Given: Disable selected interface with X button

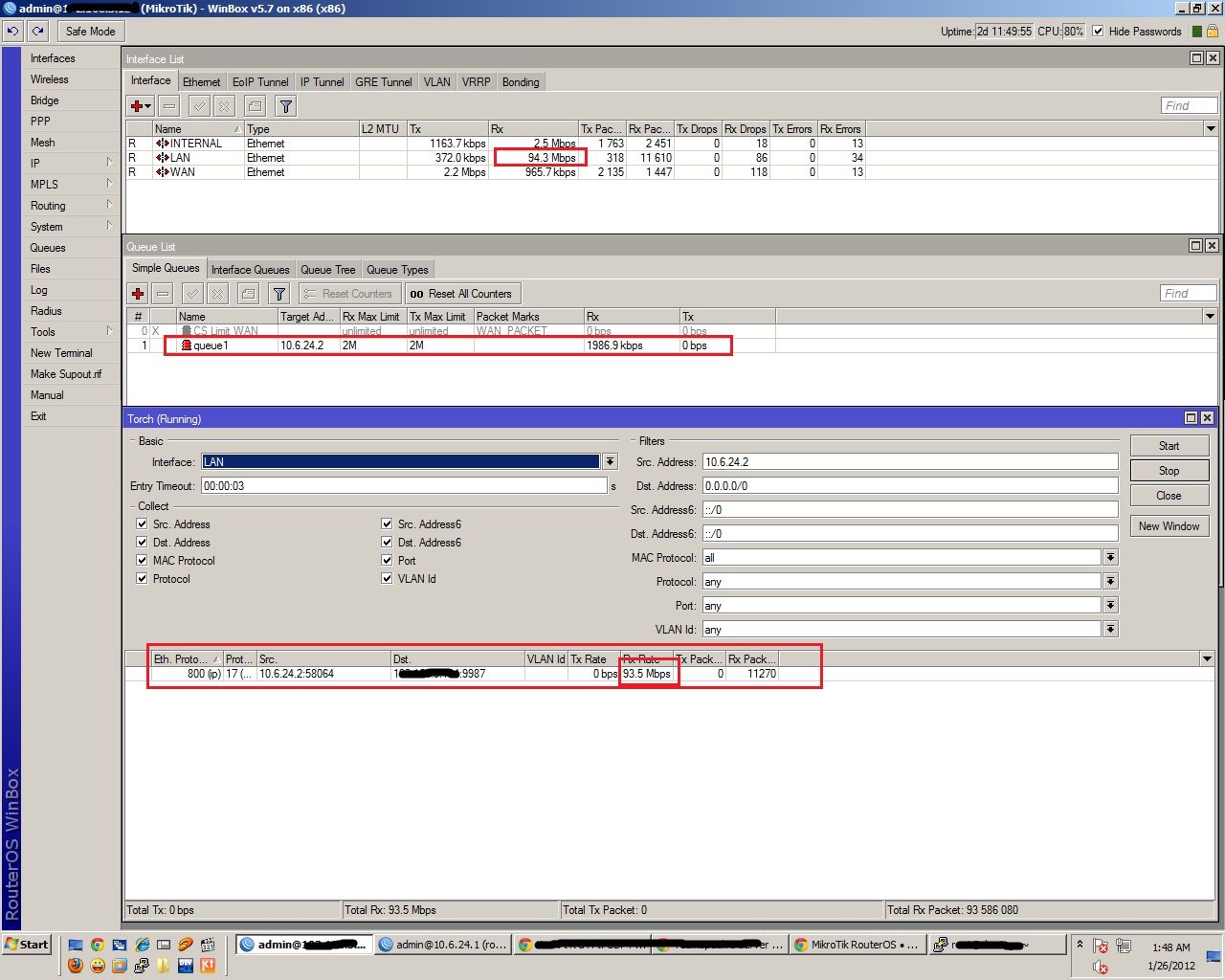Looking at the screenshot, I should (223, 106).
